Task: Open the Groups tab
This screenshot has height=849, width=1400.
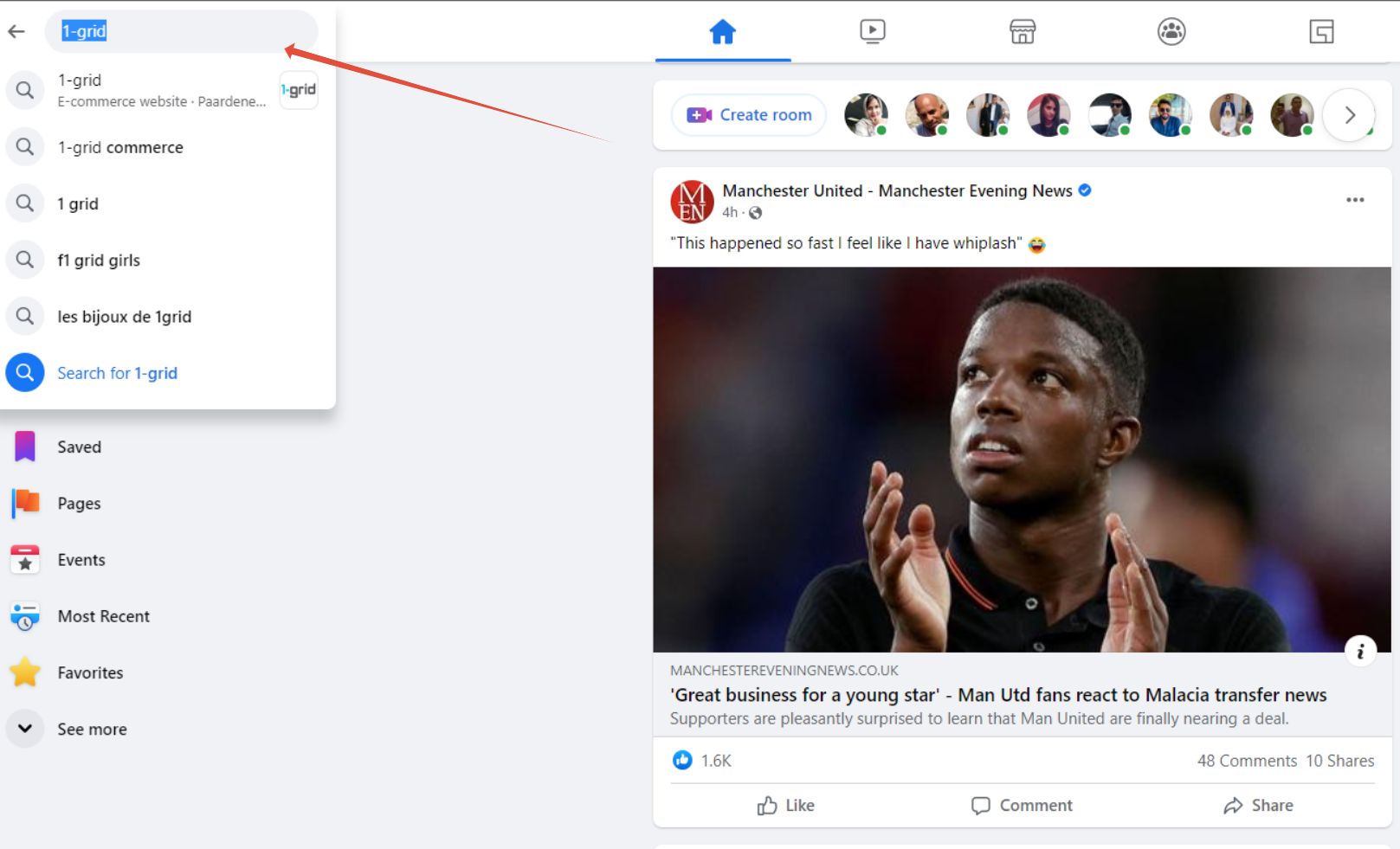Action: (x=1171, y=32)
